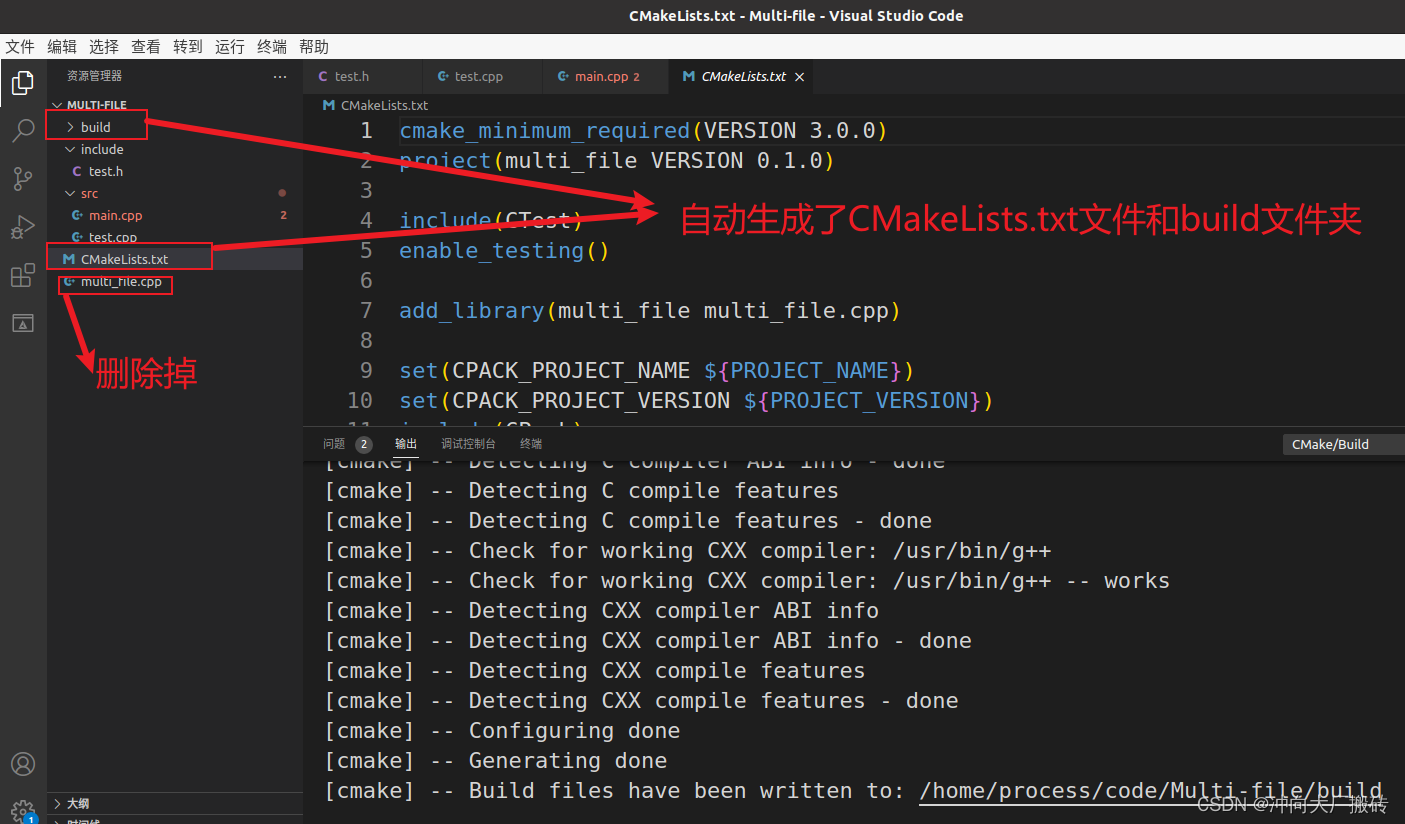Expand the build folder

point(70,127)
